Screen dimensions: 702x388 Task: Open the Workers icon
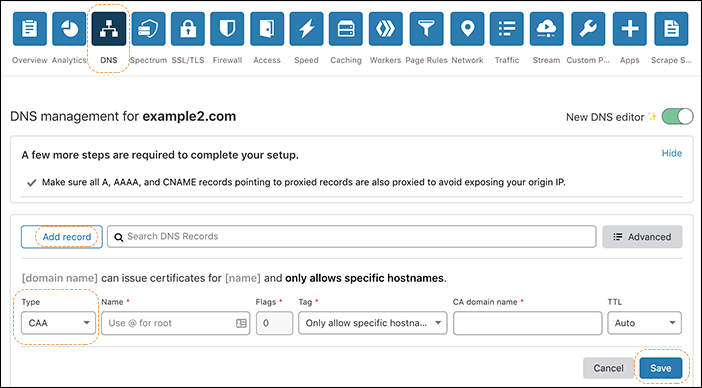pos(385,29)
